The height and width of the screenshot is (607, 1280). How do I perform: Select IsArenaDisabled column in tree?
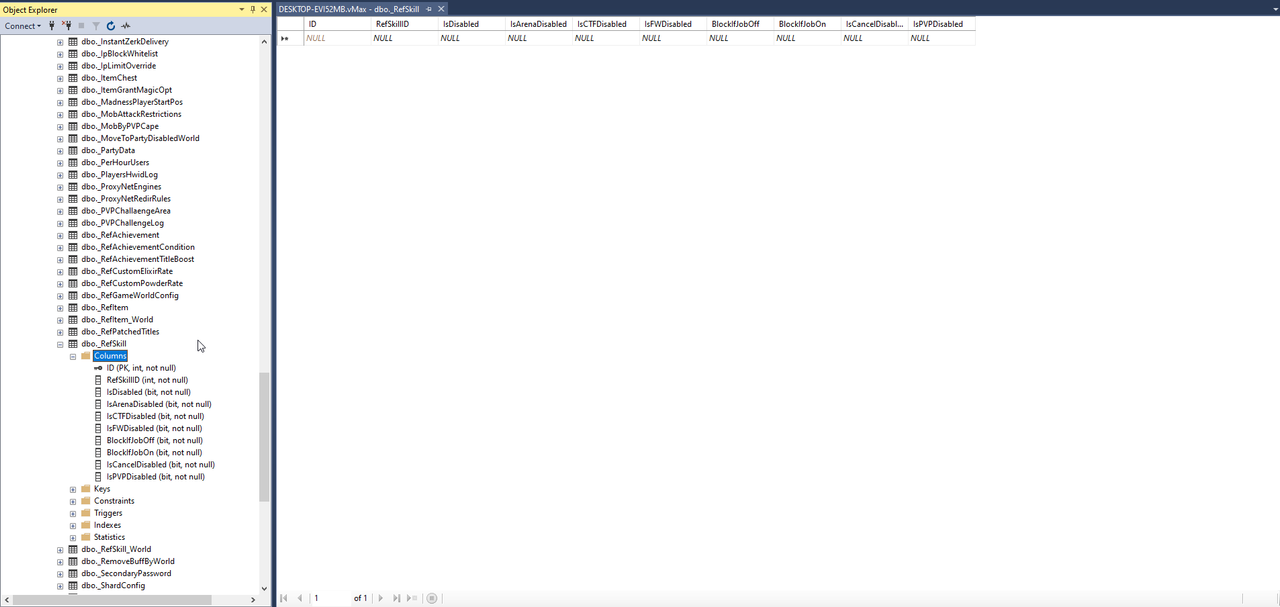[159, 404]
